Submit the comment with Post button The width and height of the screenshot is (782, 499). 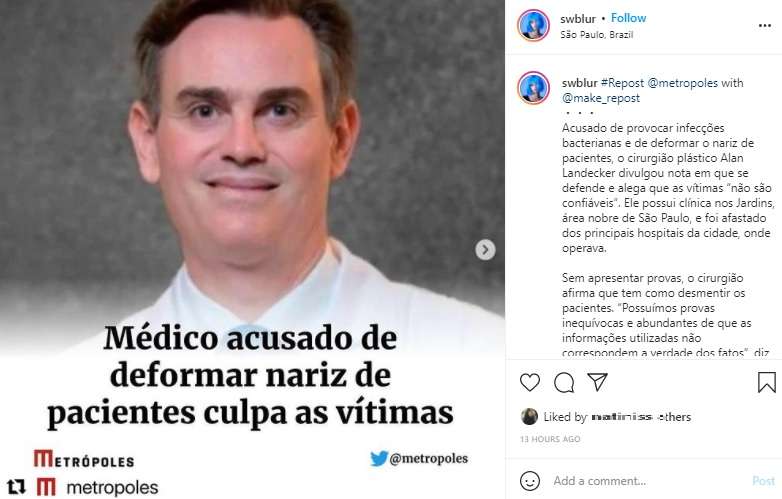coord(763,481)
